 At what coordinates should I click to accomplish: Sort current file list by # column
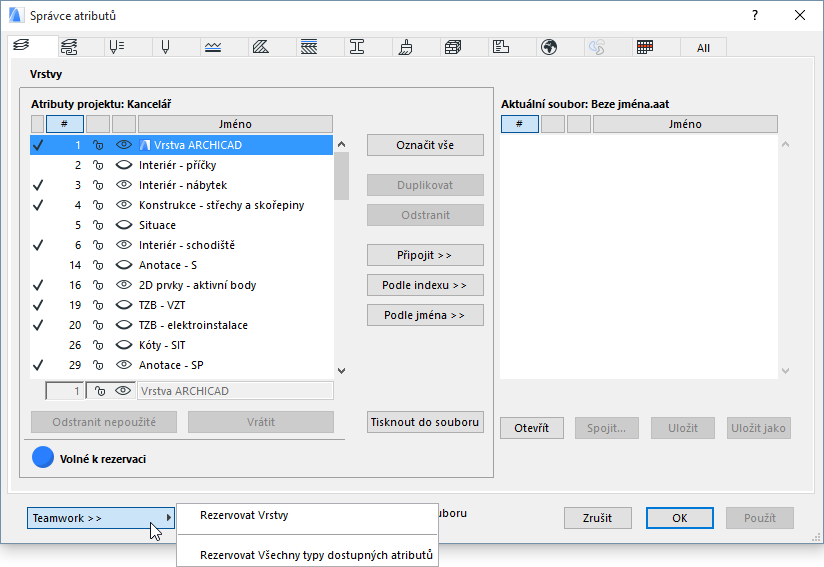click(x=520, y=124)
